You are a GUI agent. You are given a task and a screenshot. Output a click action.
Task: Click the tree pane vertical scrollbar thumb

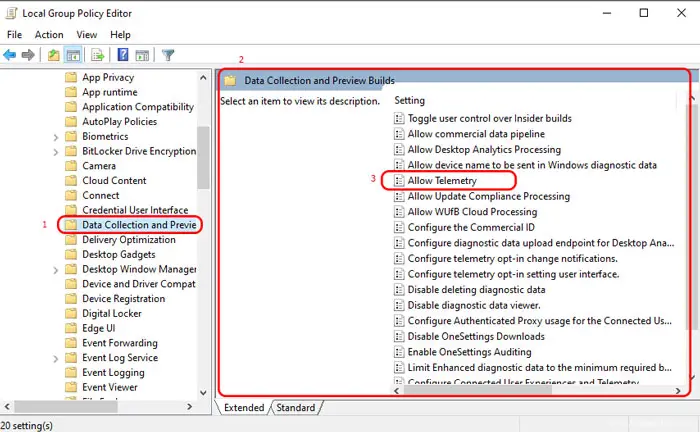pos(203,158)
